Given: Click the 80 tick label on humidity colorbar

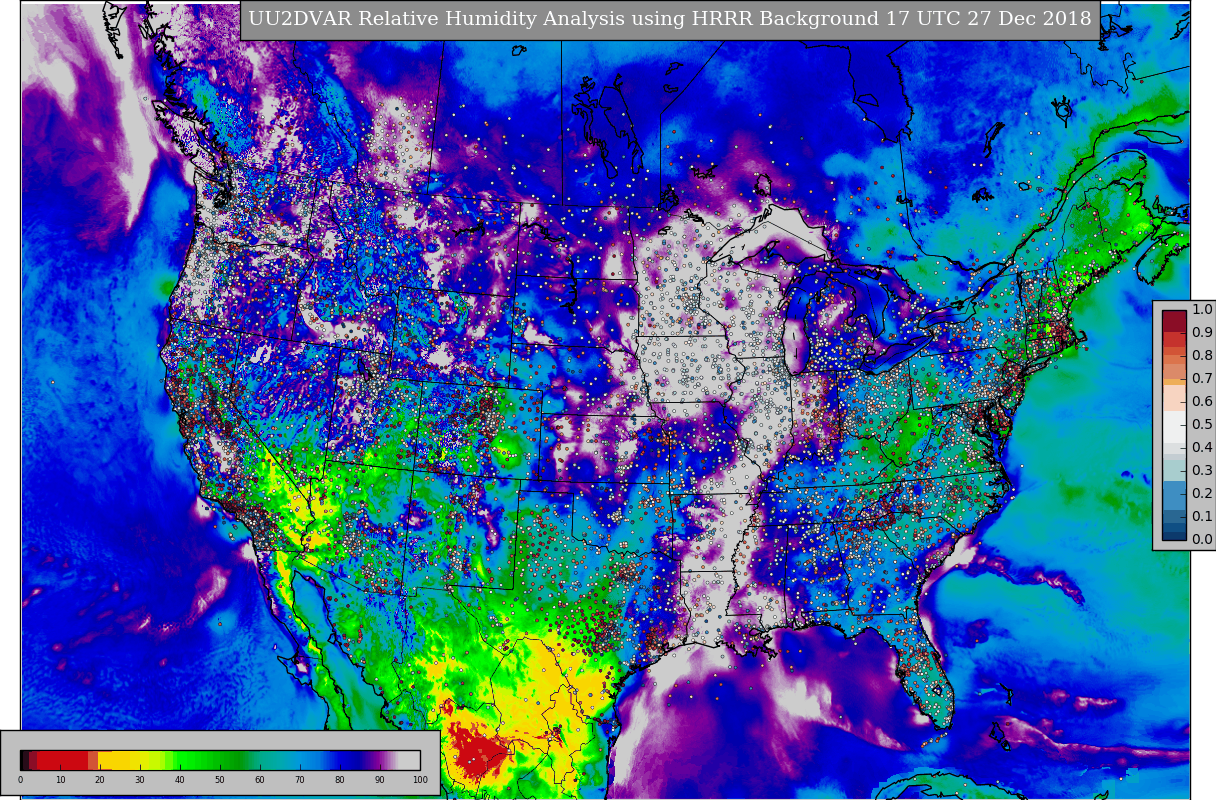Looking at the screenshot, I should pos(340,780).
